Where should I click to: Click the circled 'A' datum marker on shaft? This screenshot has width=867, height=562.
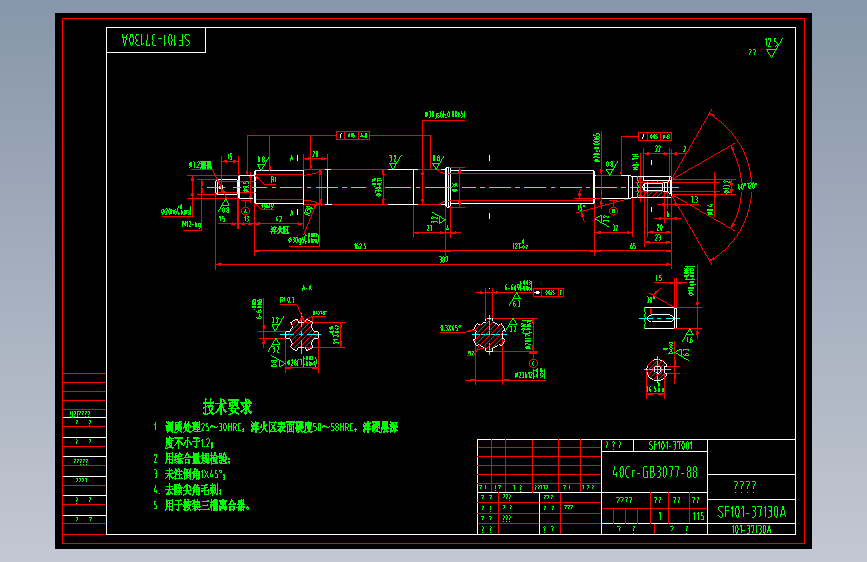246,211
